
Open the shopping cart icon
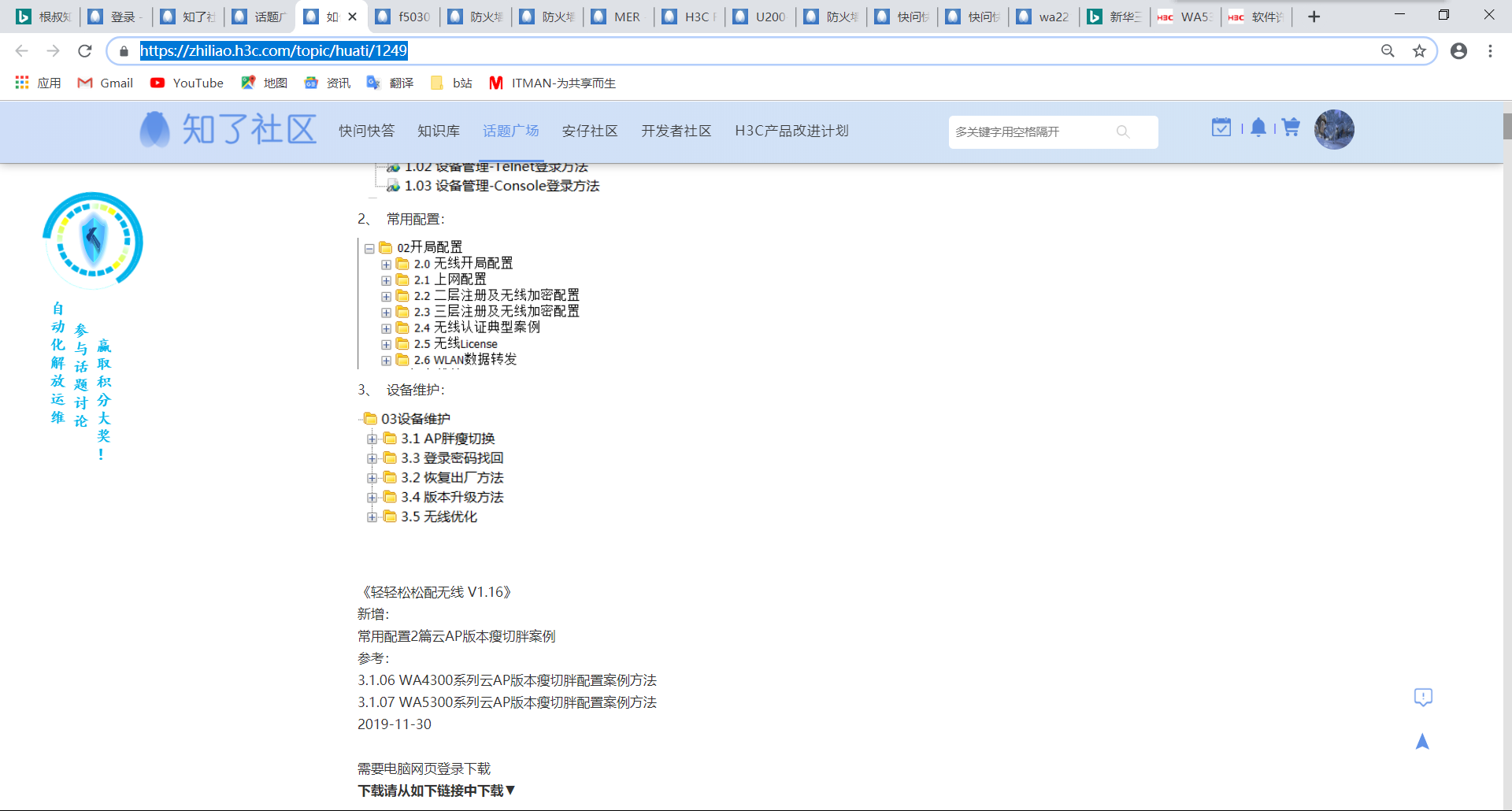pos(1291,127)
